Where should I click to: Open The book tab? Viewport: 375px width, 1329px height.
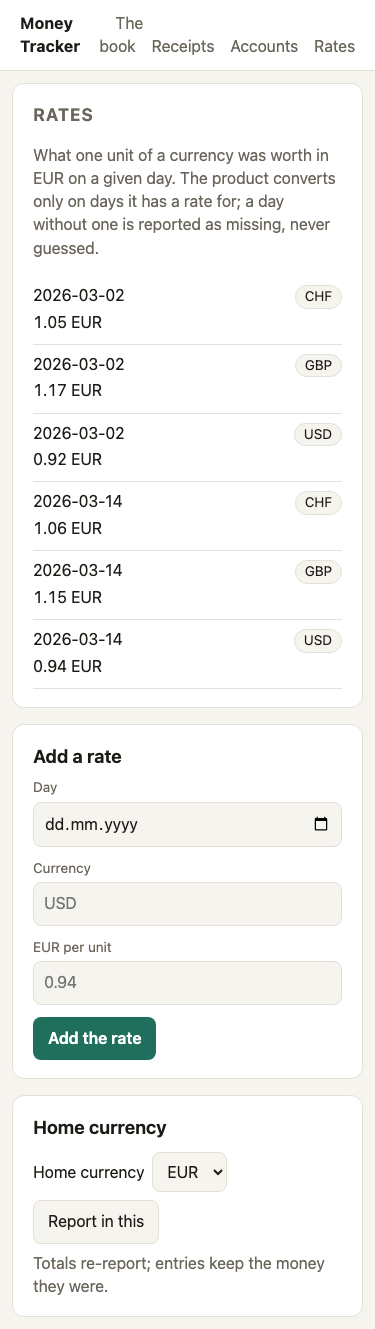123,34
